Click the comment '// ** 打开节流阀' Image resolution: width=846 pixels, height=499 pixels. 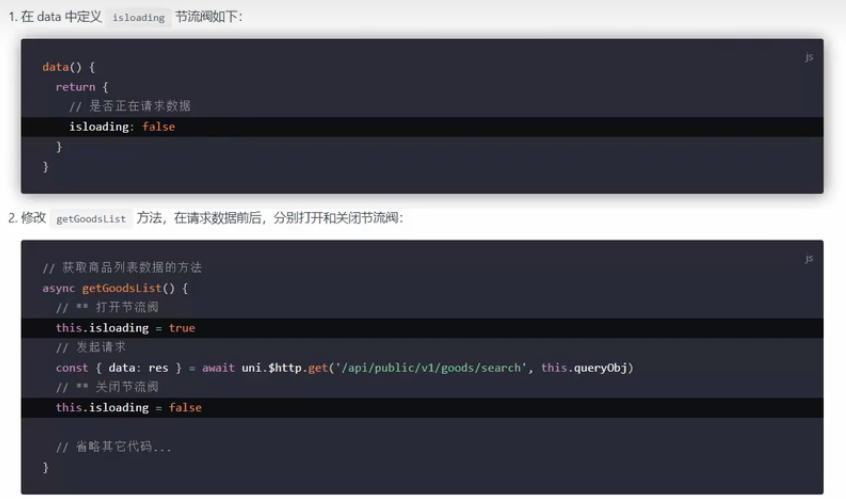(x=107, y=307)
